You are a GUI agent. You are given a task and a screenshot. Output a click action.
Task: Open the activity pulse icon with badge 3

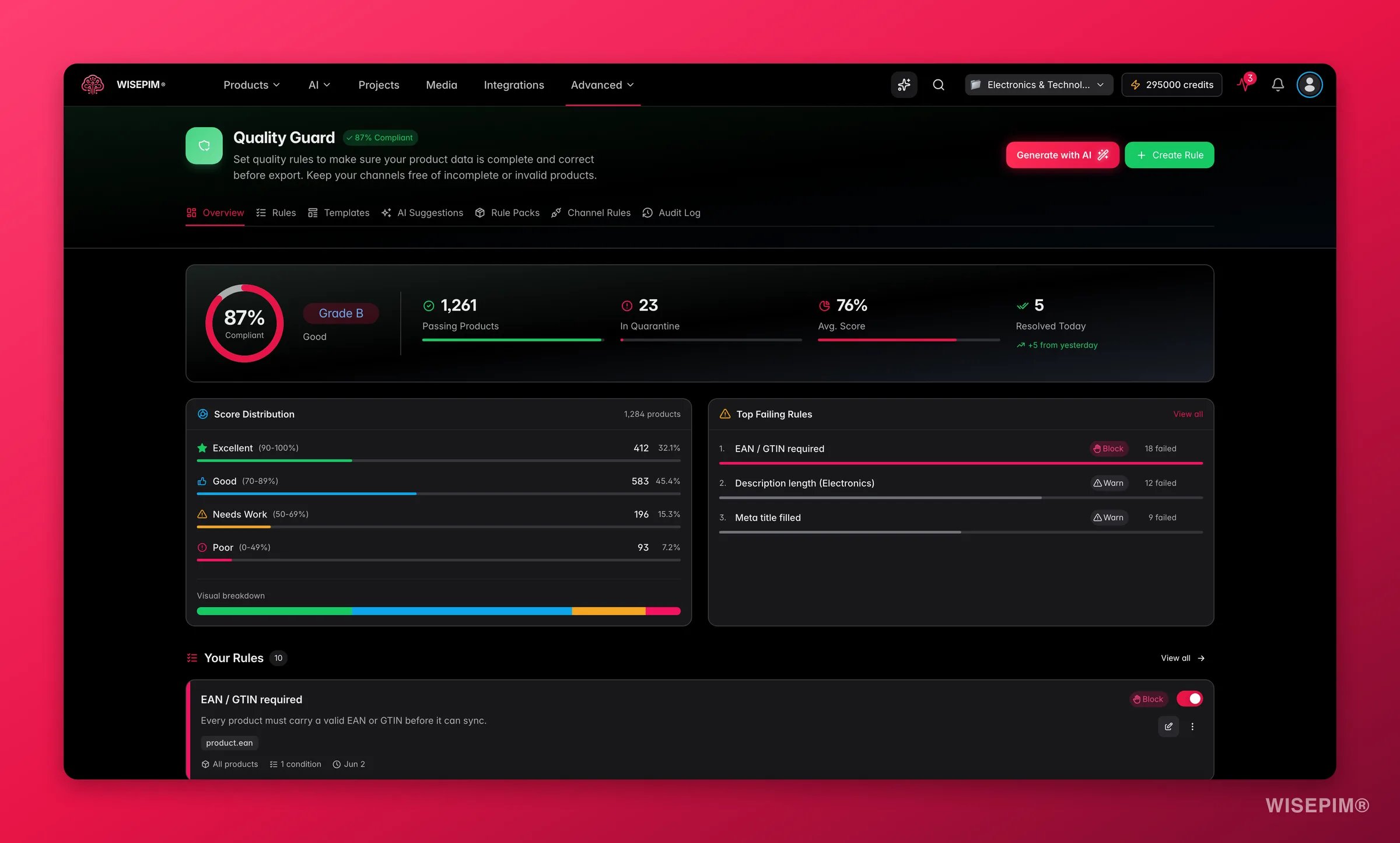point(1245,83)
